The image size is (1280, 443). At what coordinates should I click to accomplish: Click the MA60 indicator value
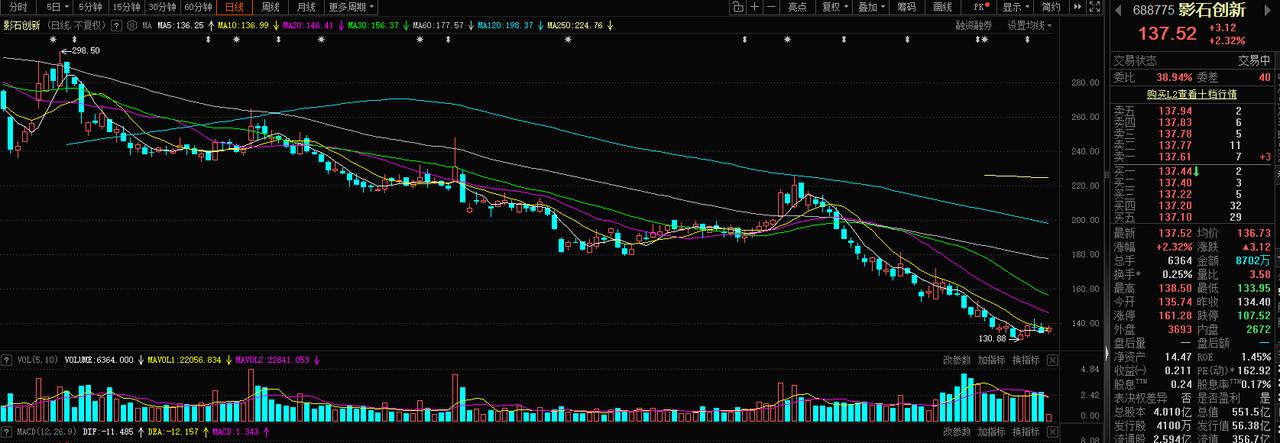tap(438, 26)
